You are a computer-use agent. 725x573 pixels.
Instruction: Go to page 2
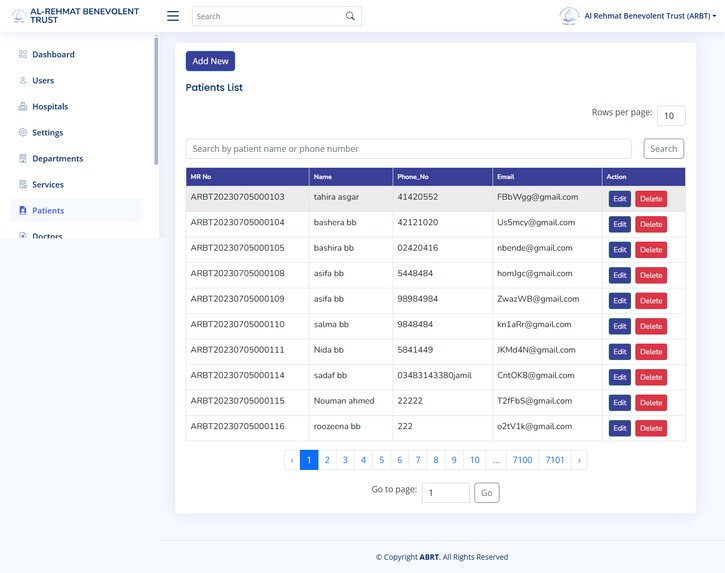tap(327, 460)
